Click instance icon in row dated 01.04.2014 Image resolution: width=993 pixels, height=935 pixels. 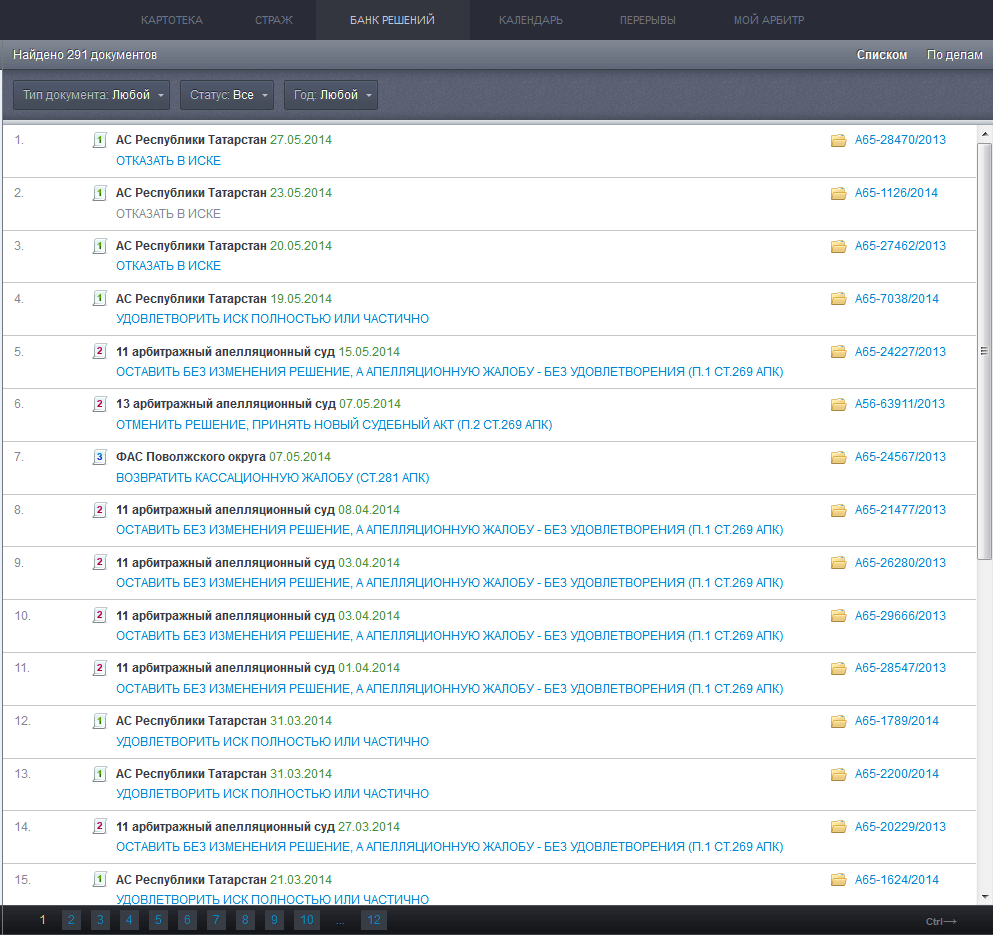99,668
